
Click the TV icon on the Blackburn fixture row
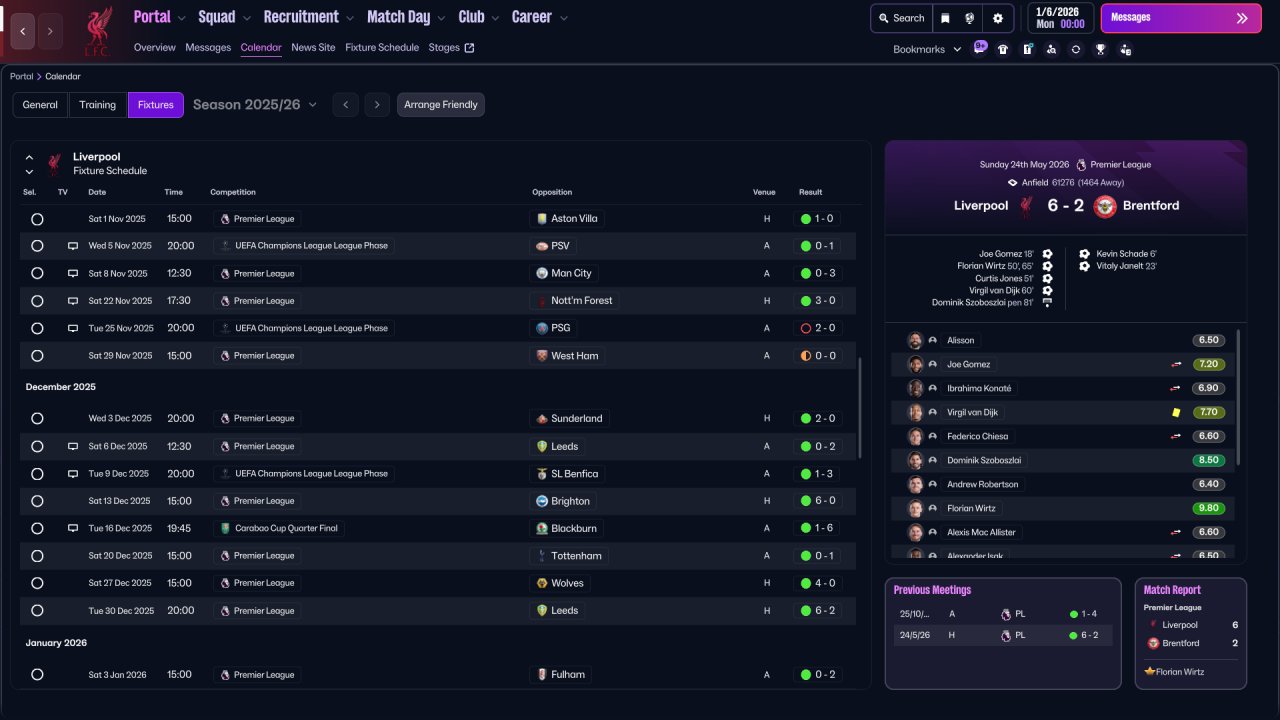(72, 528)
